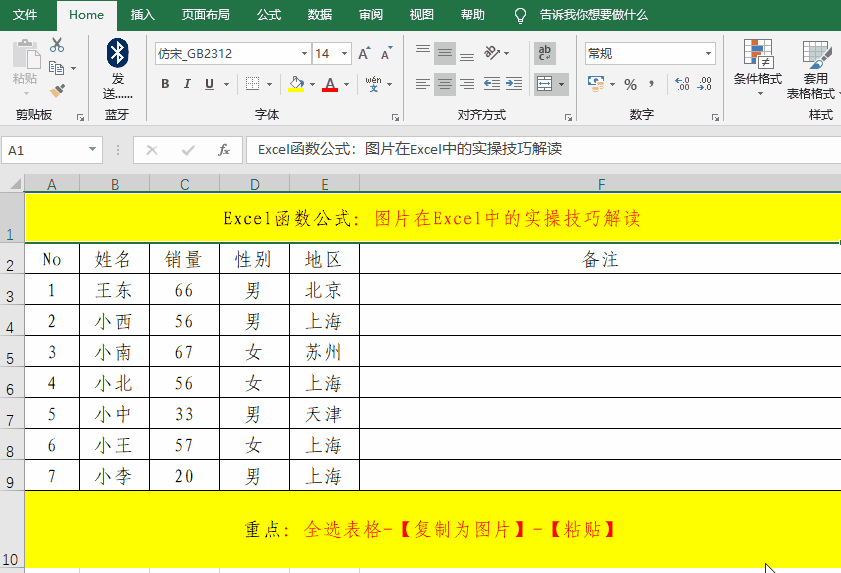Toggle Underline formatting
This screenshot has width=841, height=573.
click(209, 84)
